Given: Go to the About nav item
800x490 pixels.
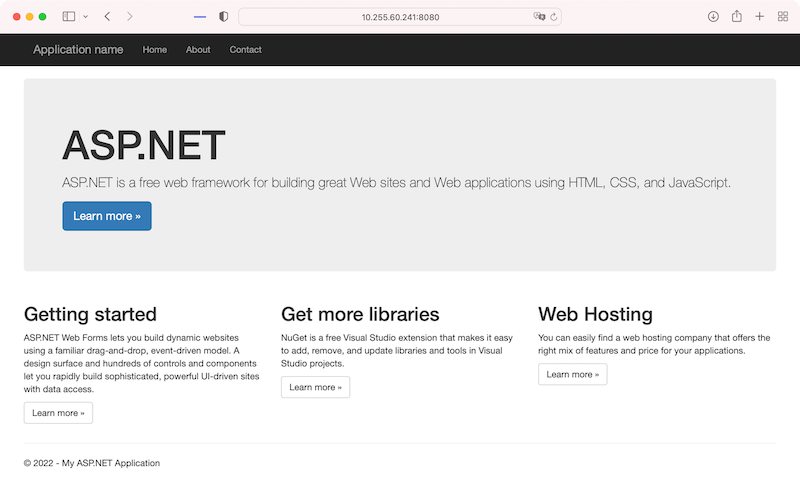Looking at the screenshot, I should tap(198, 50).
